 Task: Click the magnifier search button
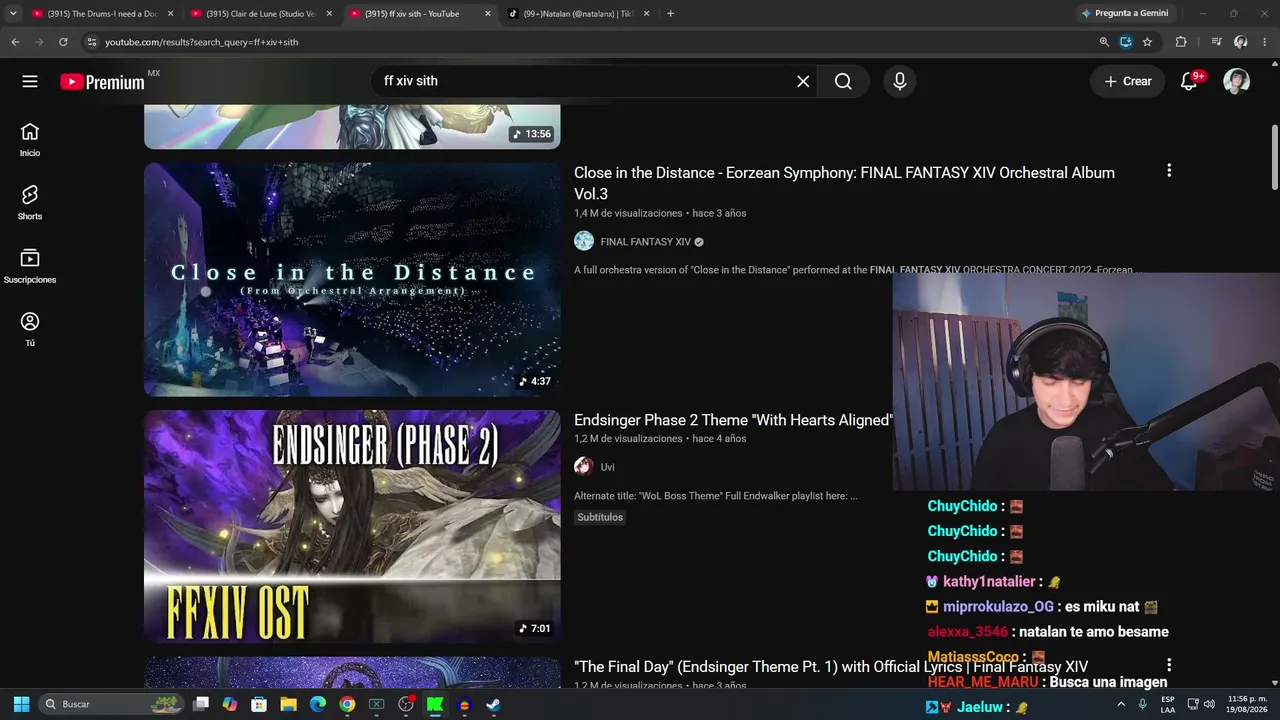843,81
